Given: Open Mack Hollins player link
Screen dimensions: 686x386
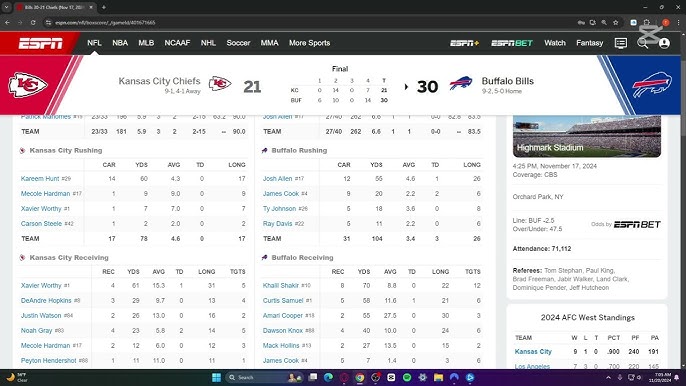Looking at the screenshot, I should point(281,346).
